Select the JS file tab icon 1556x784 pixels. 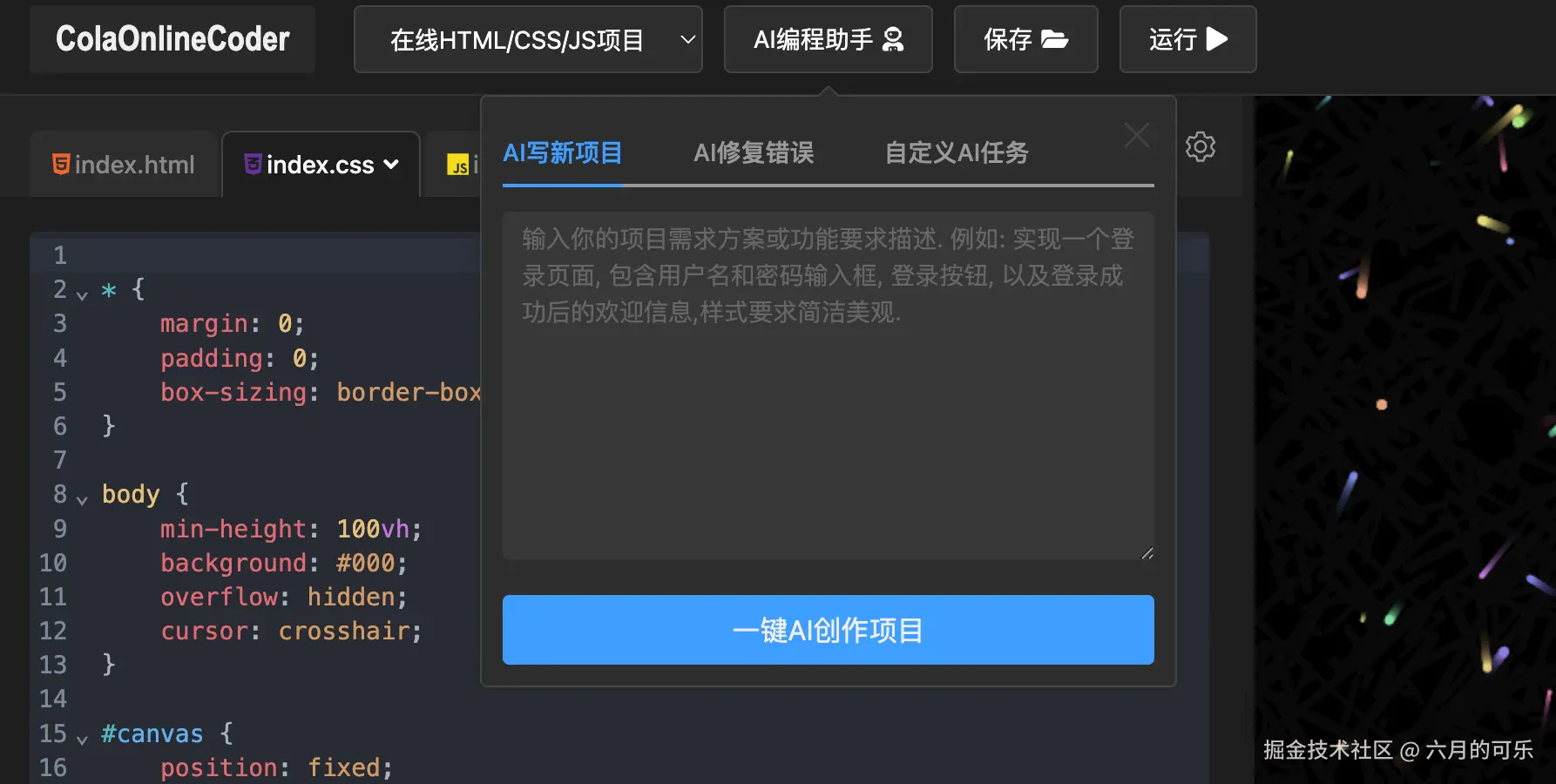pos(459,165)
